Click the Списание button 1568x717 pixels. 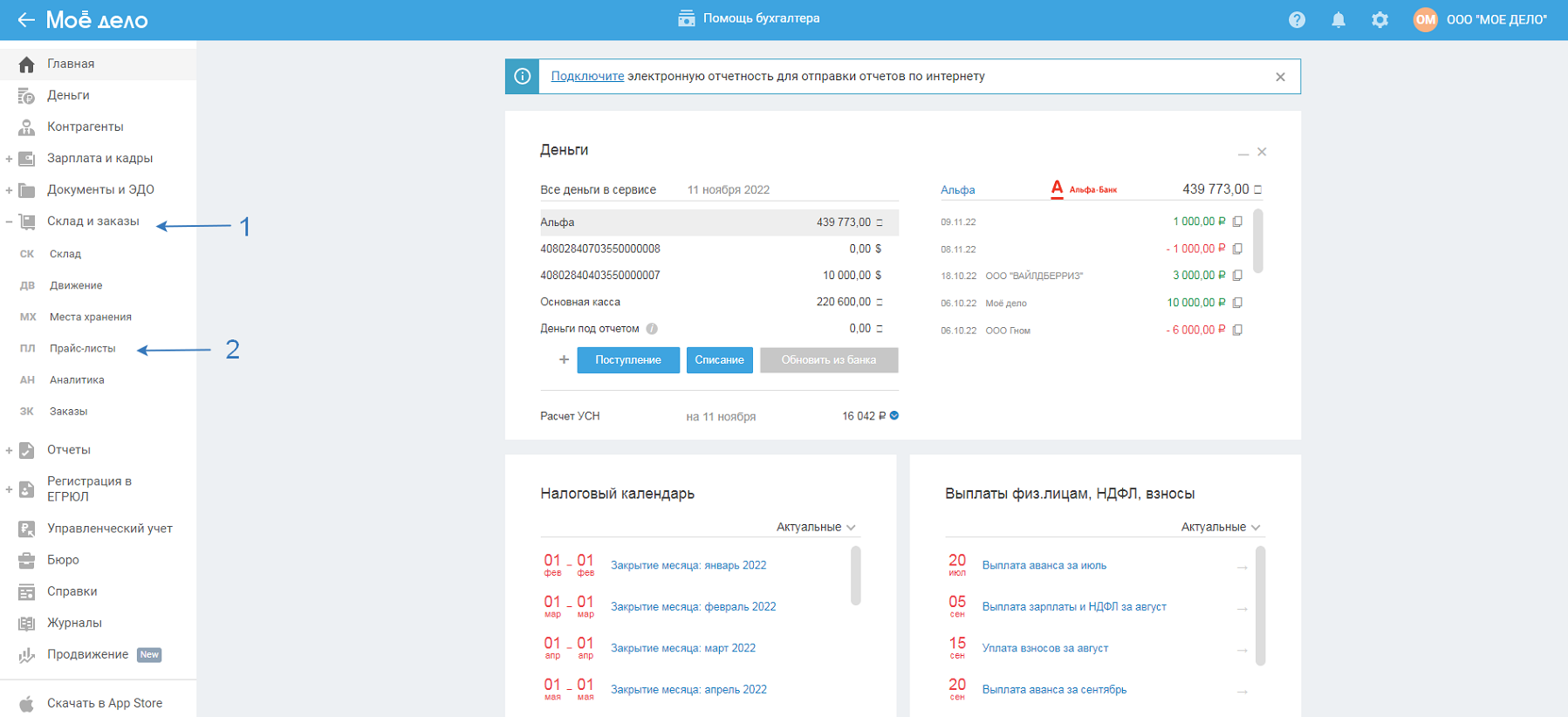[719, 359]
